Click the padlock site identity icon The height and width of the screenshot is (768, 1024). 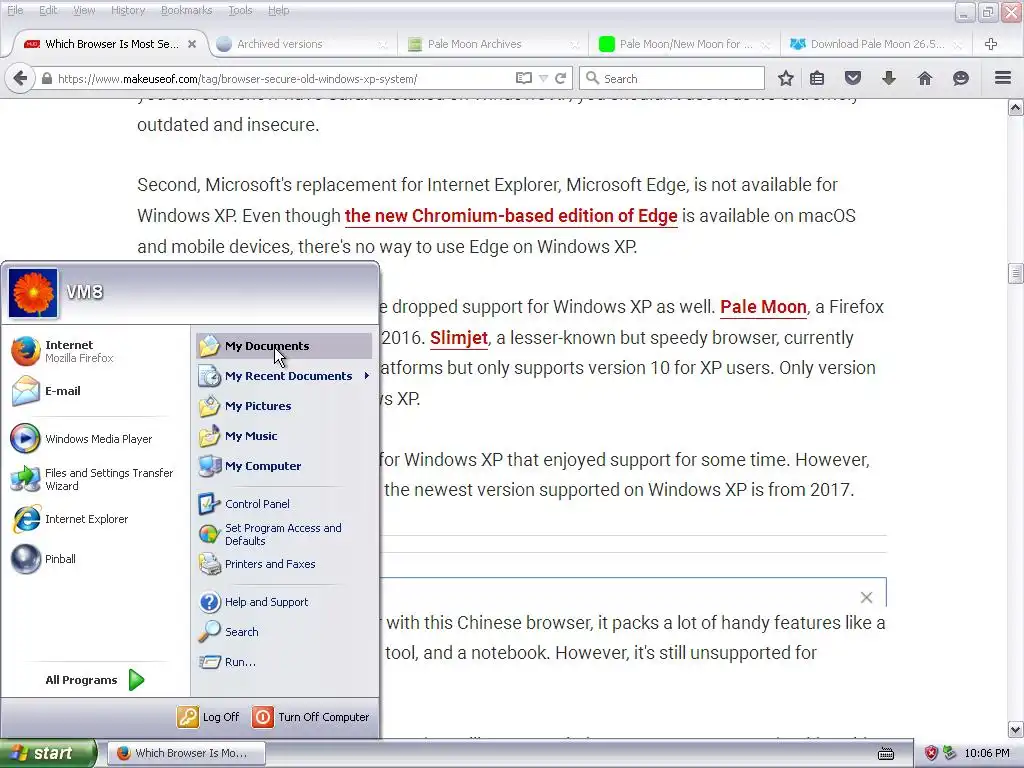point(46,78)
